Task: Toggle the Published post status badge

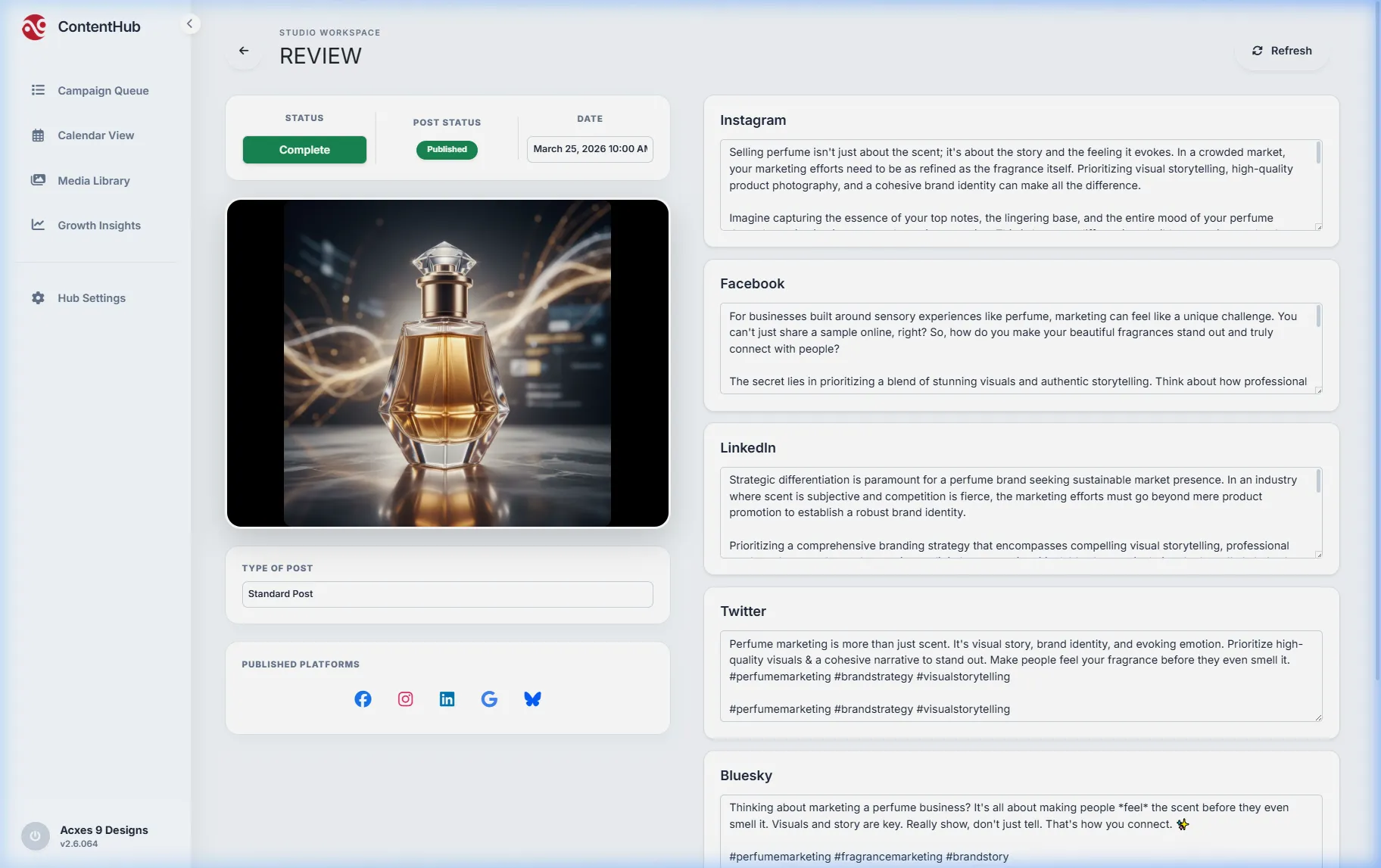Action: tap(447, 149)
